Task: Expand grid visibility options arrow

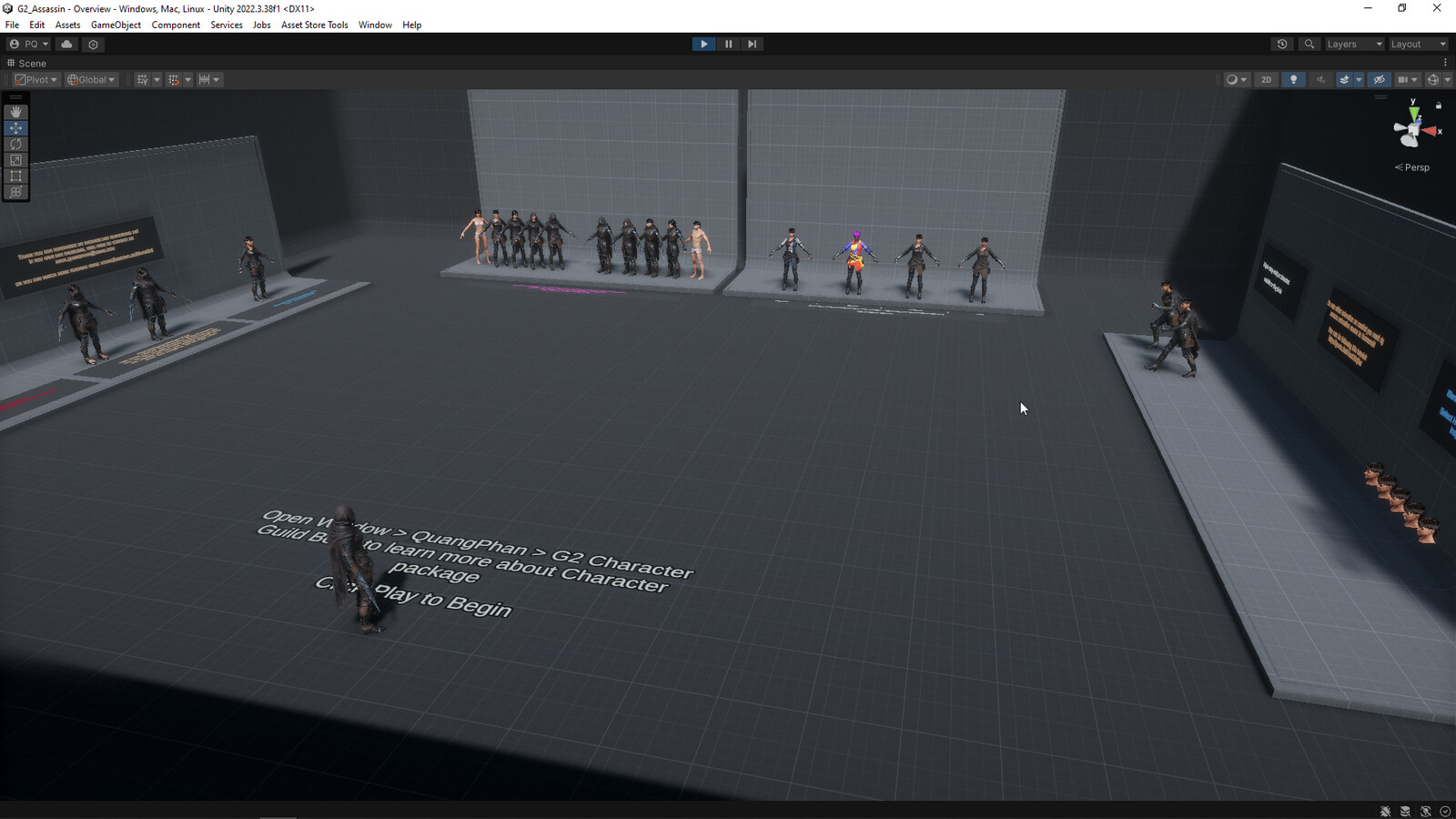Action: 157,79
